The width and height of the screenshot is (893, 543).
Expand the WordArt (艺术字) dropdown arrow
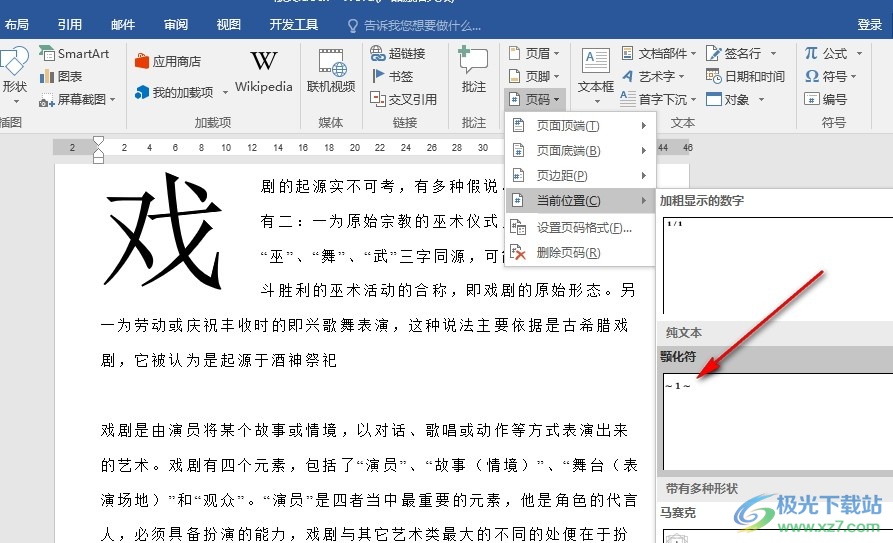click(681, 76)
